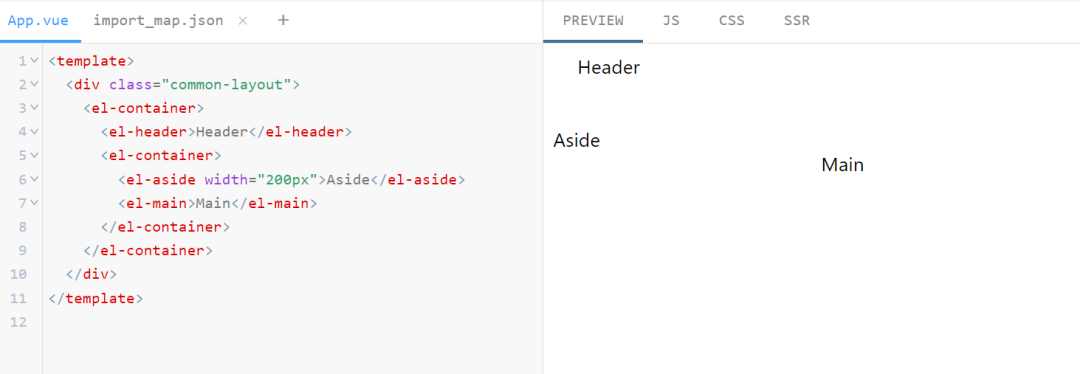Click Main text in preview pane
1080x374 pixels.
(x=842, y=165)
